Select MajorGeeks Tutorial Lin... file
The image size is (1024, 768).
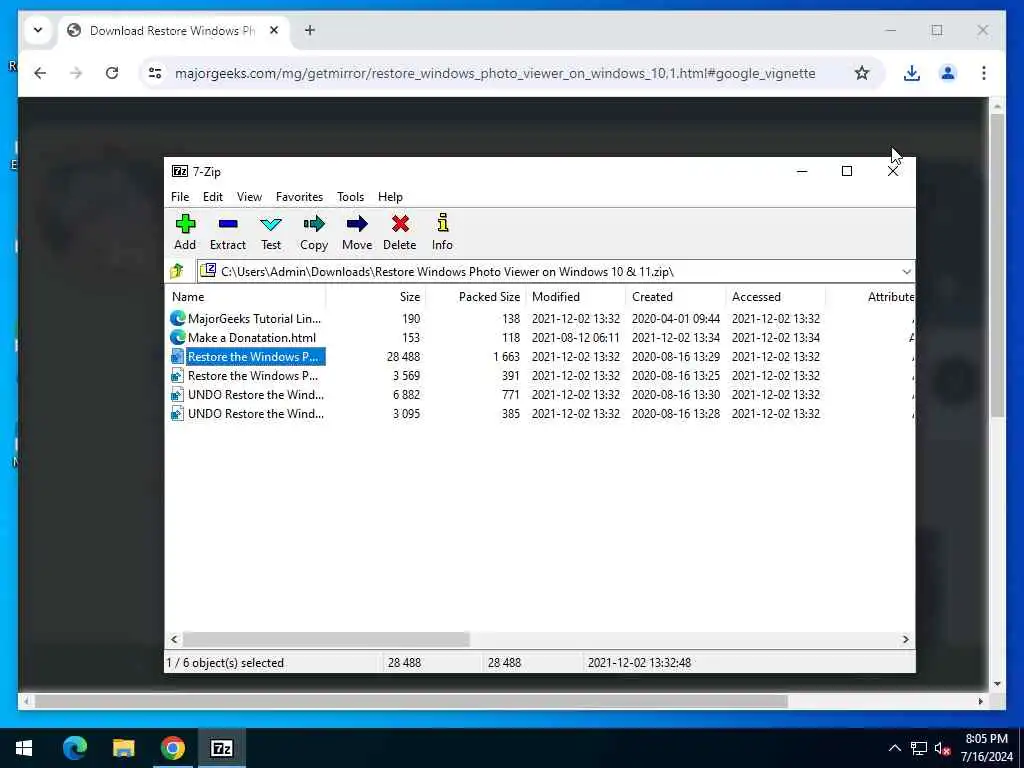coord(254,319)
